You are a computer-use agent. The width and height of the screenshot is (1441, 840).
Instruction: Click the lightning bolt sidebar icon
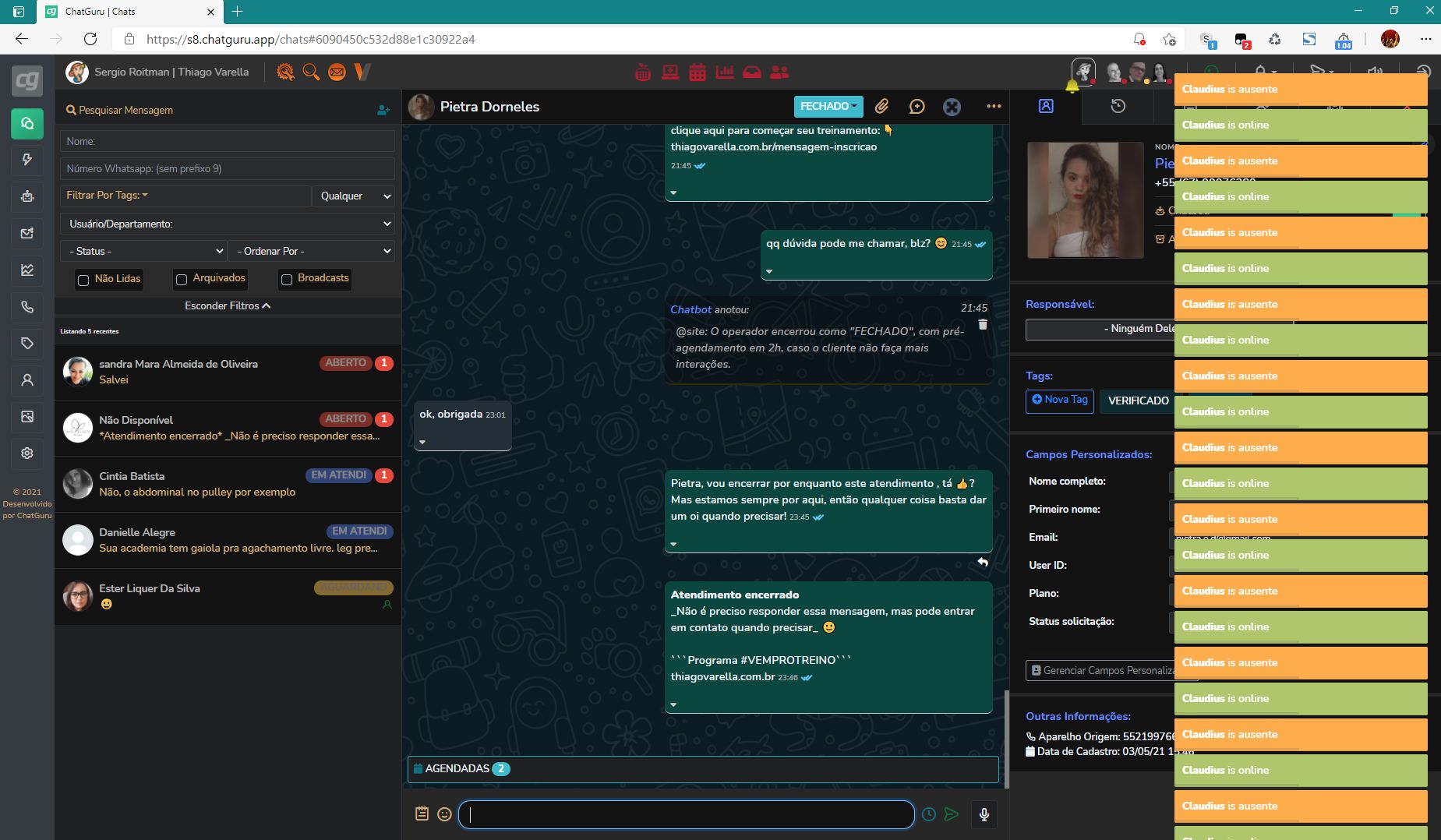(x=27, y=160)
